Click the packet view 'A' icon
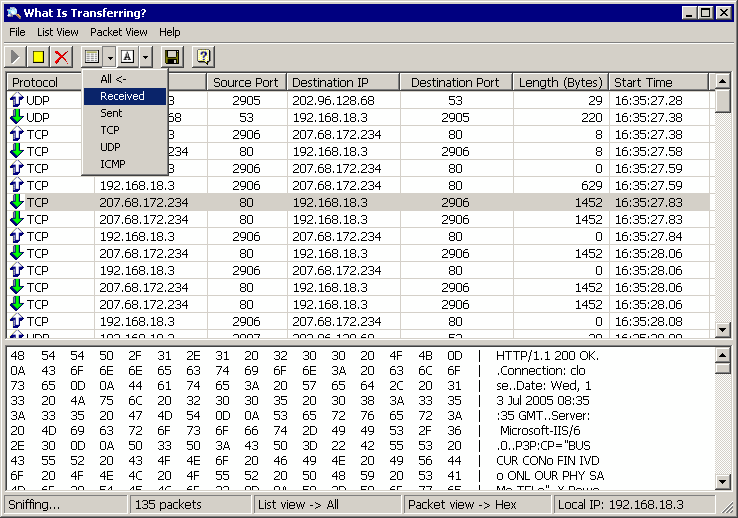 [128, 58]
